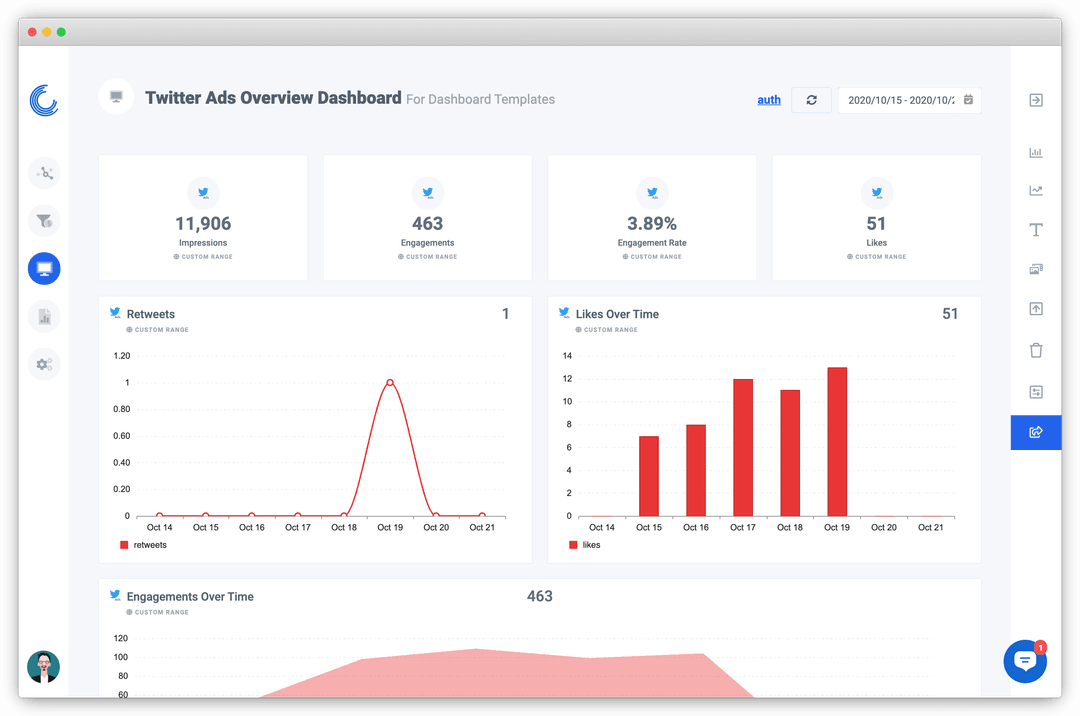Viewport: 1080px width, 716px height.
Task: Open the reports document icon in sidebar
Action: (44, 317)
